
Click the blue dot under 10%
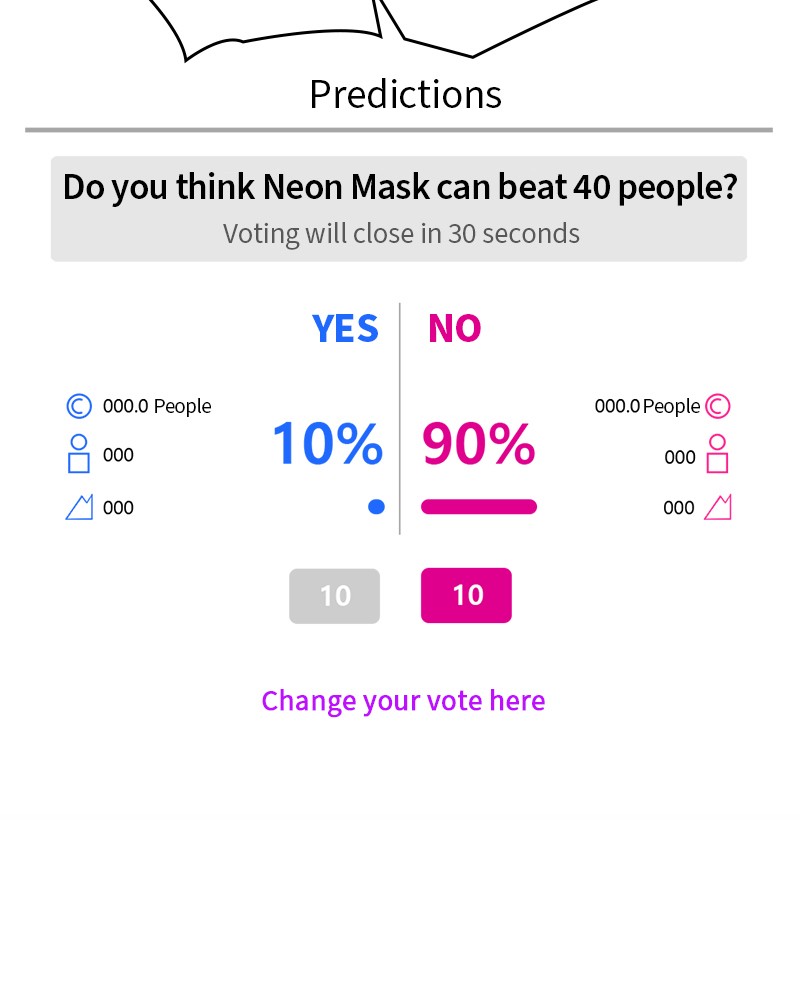pyautogui.click(x=376, y=507)
